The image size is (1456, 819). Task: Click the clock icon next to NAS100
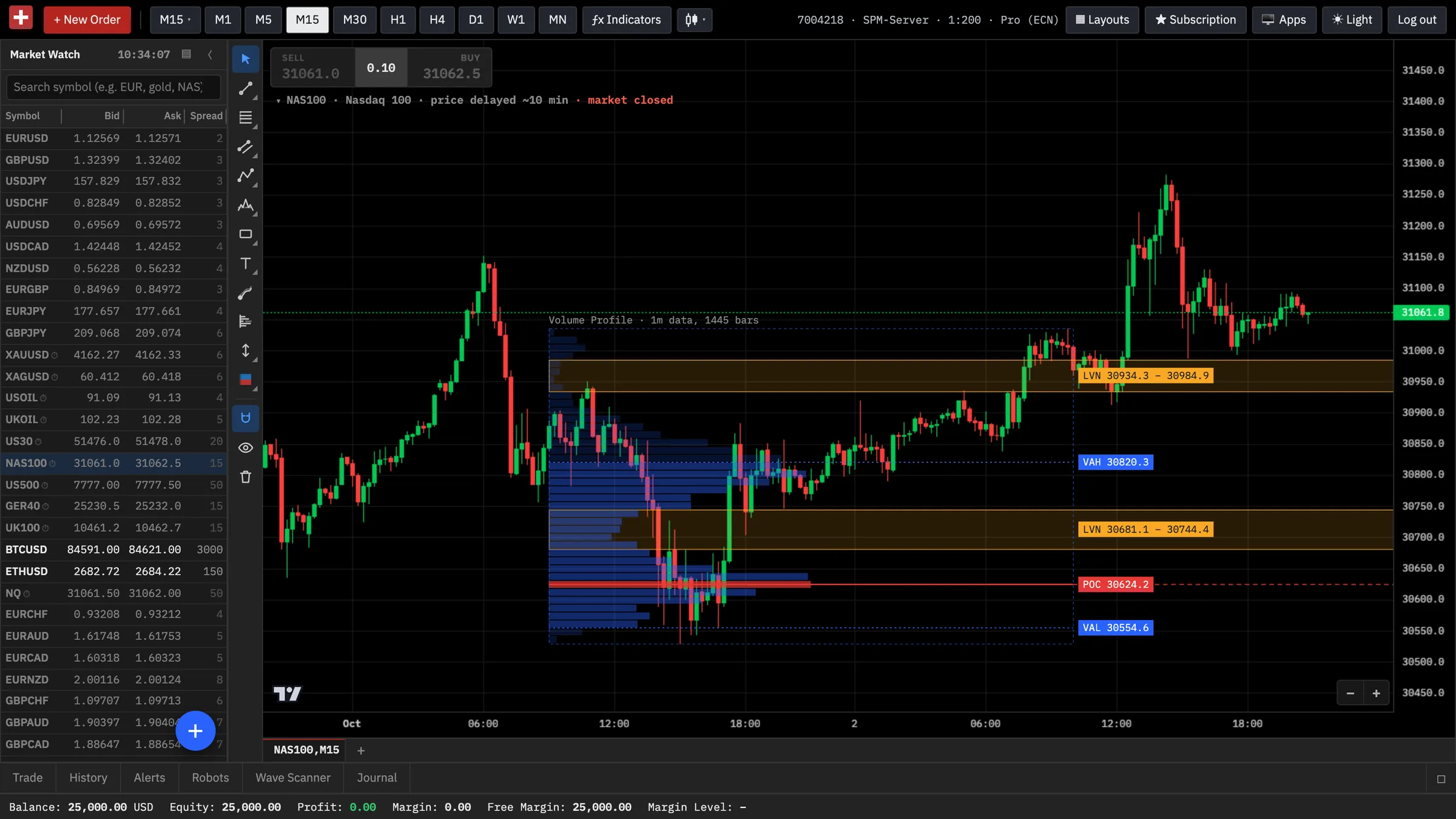coord(52,463)
